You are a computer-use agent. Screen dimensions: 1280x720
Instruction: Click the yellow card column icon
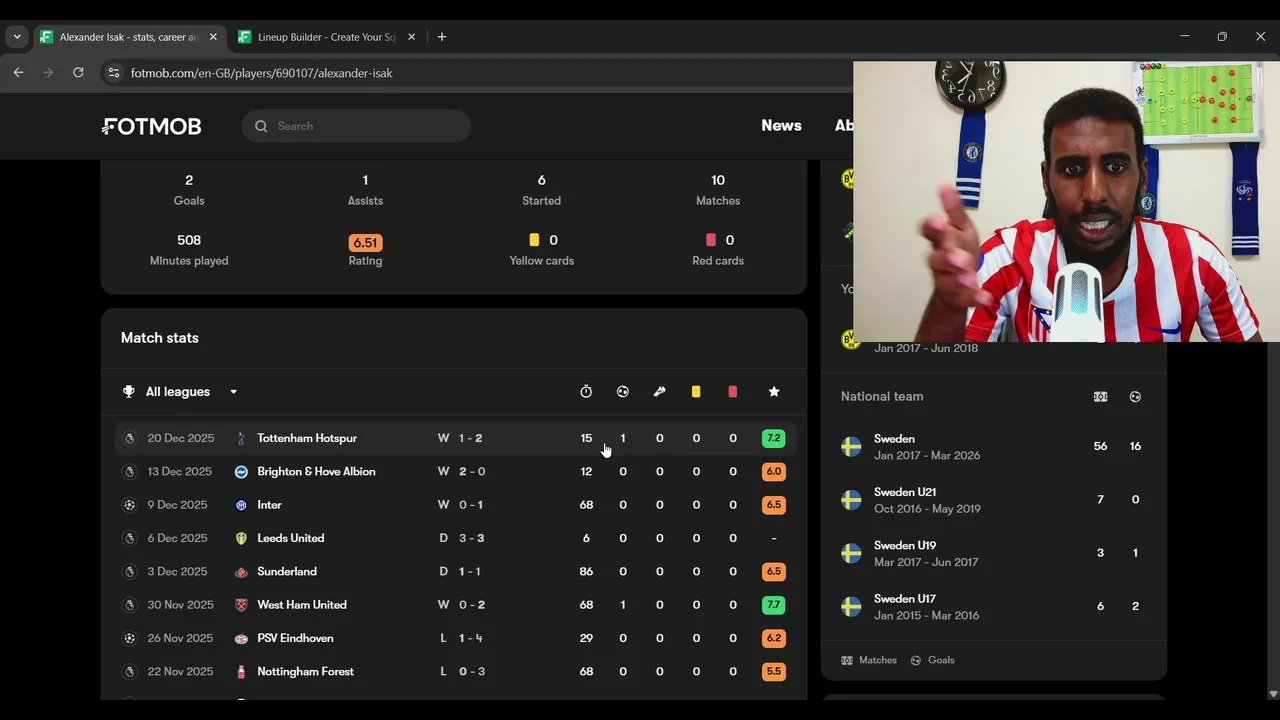[x=696, y=392]
